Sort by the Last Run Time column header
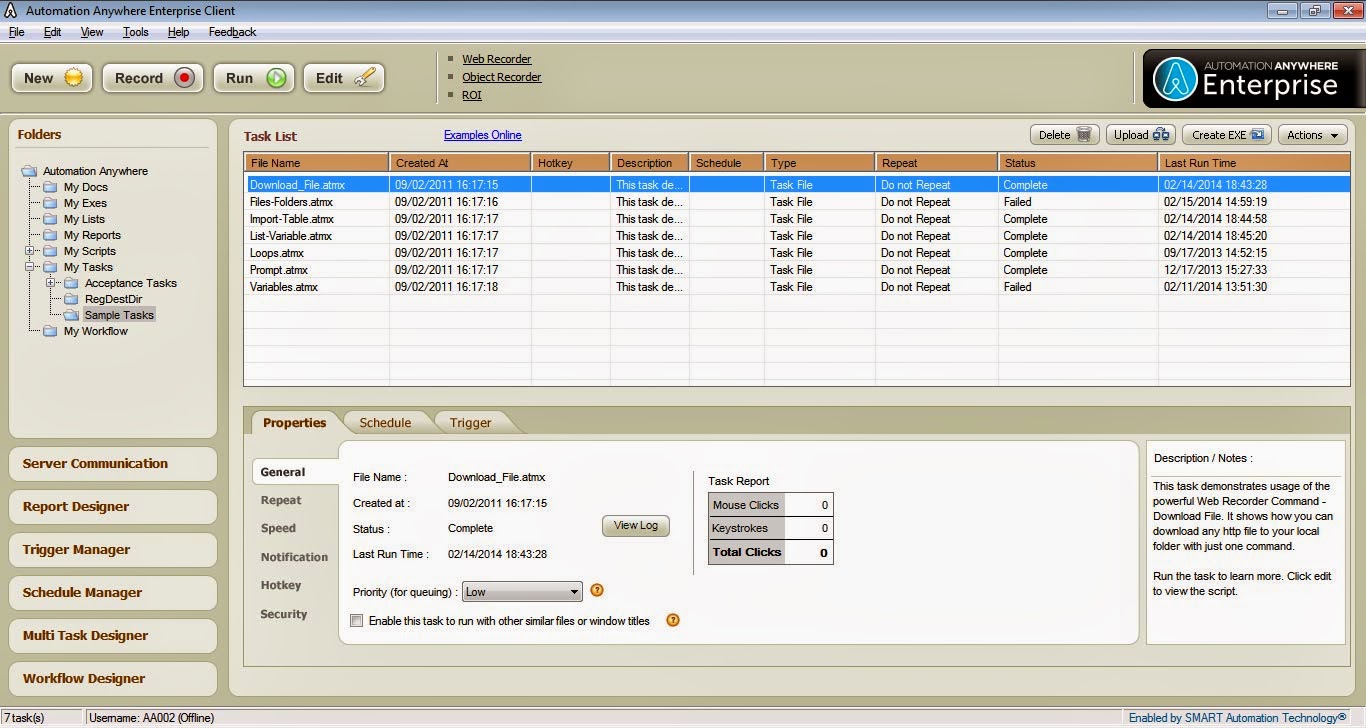Viewport: 1366px width, 728px height. (x=1254, y=163)
